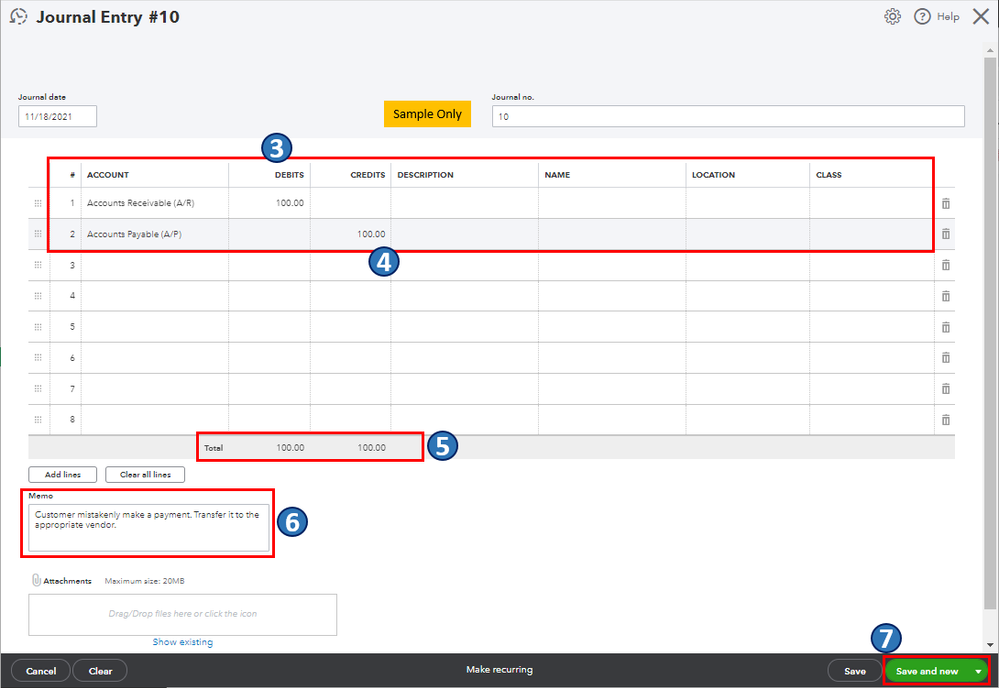The height and width of the screenshot is (688, 999).
Task: Click the Add lines button
Action: 62,475
